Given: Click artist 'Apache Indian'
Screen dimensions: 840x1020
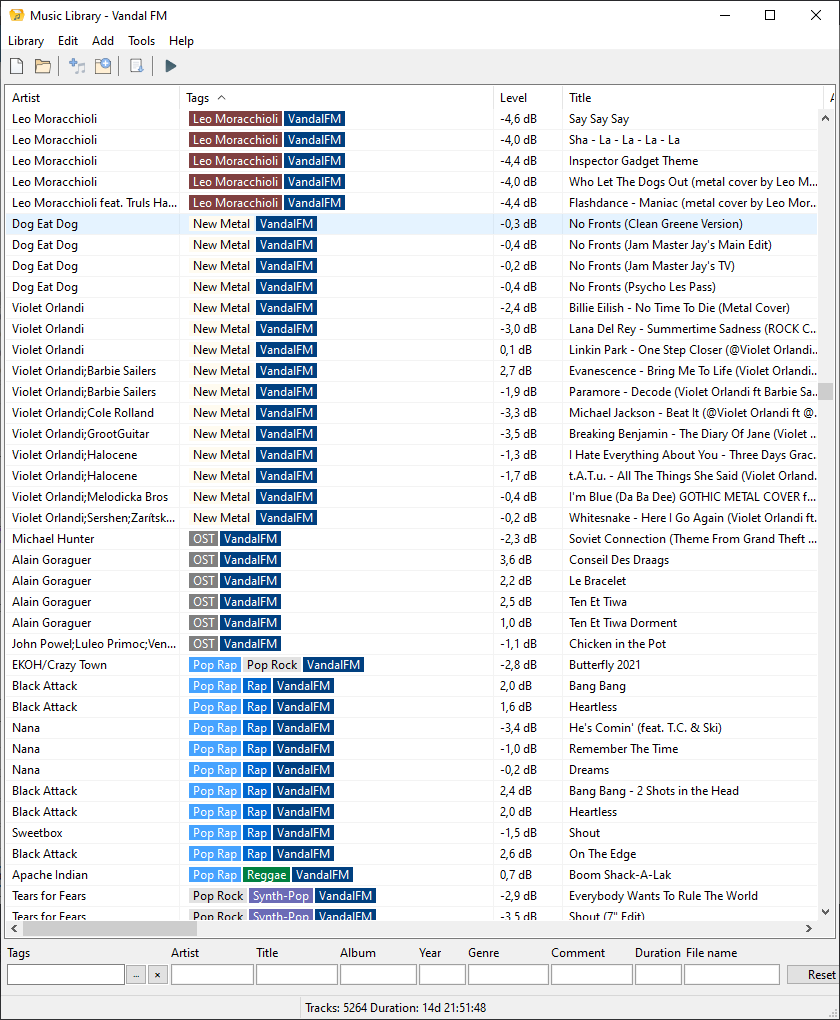Looking at the screenshot, I should coord(49,875).
